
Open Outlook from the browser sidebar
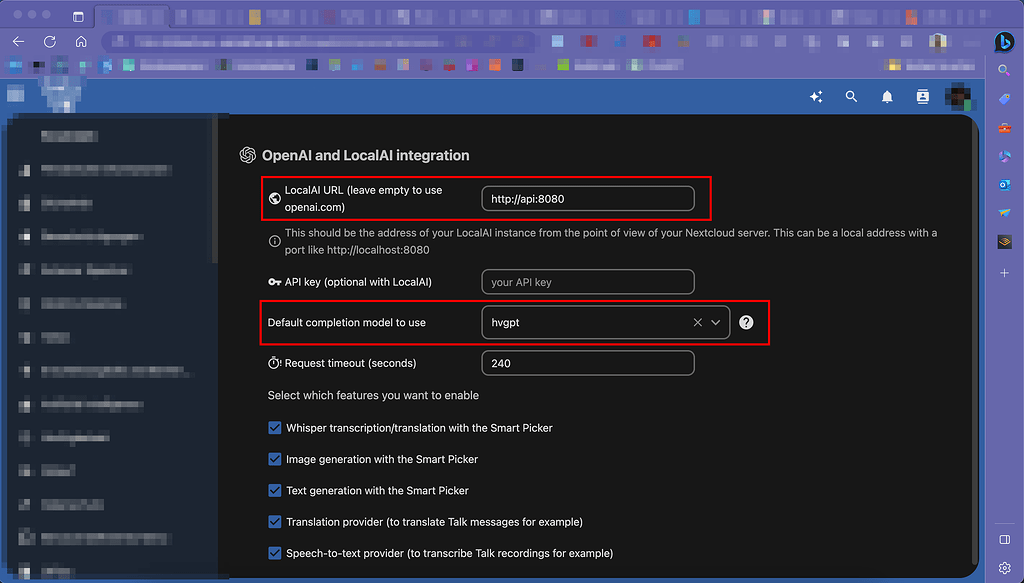tap(1004, 184)
